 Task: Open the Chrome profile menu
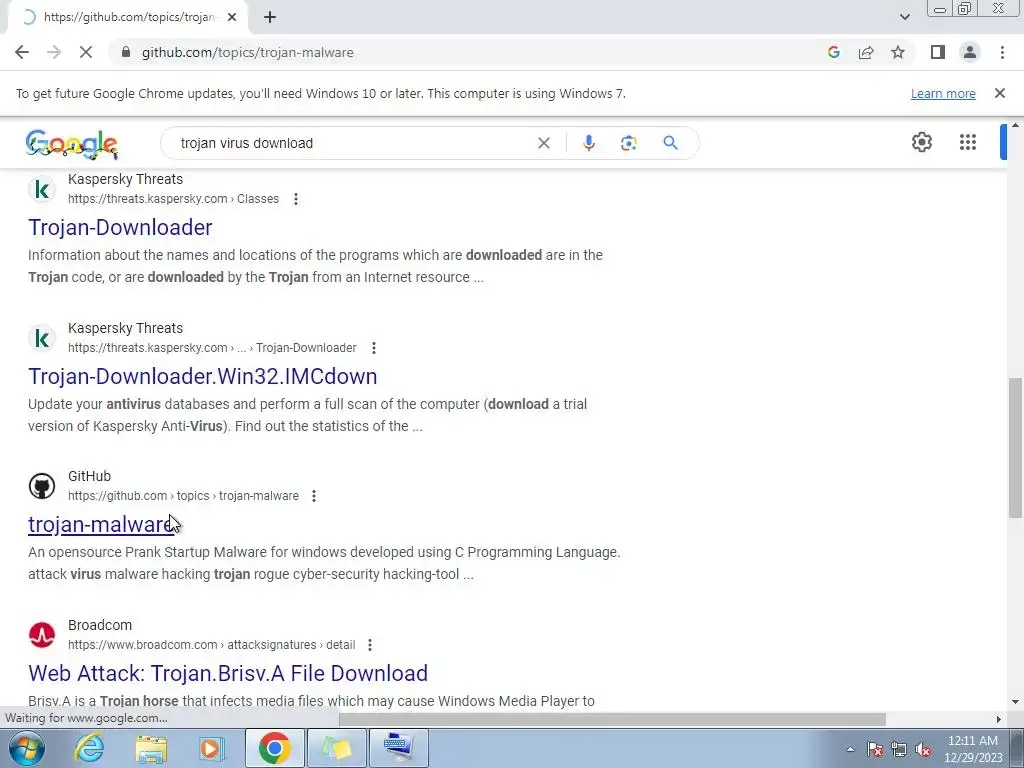point(970,52)
